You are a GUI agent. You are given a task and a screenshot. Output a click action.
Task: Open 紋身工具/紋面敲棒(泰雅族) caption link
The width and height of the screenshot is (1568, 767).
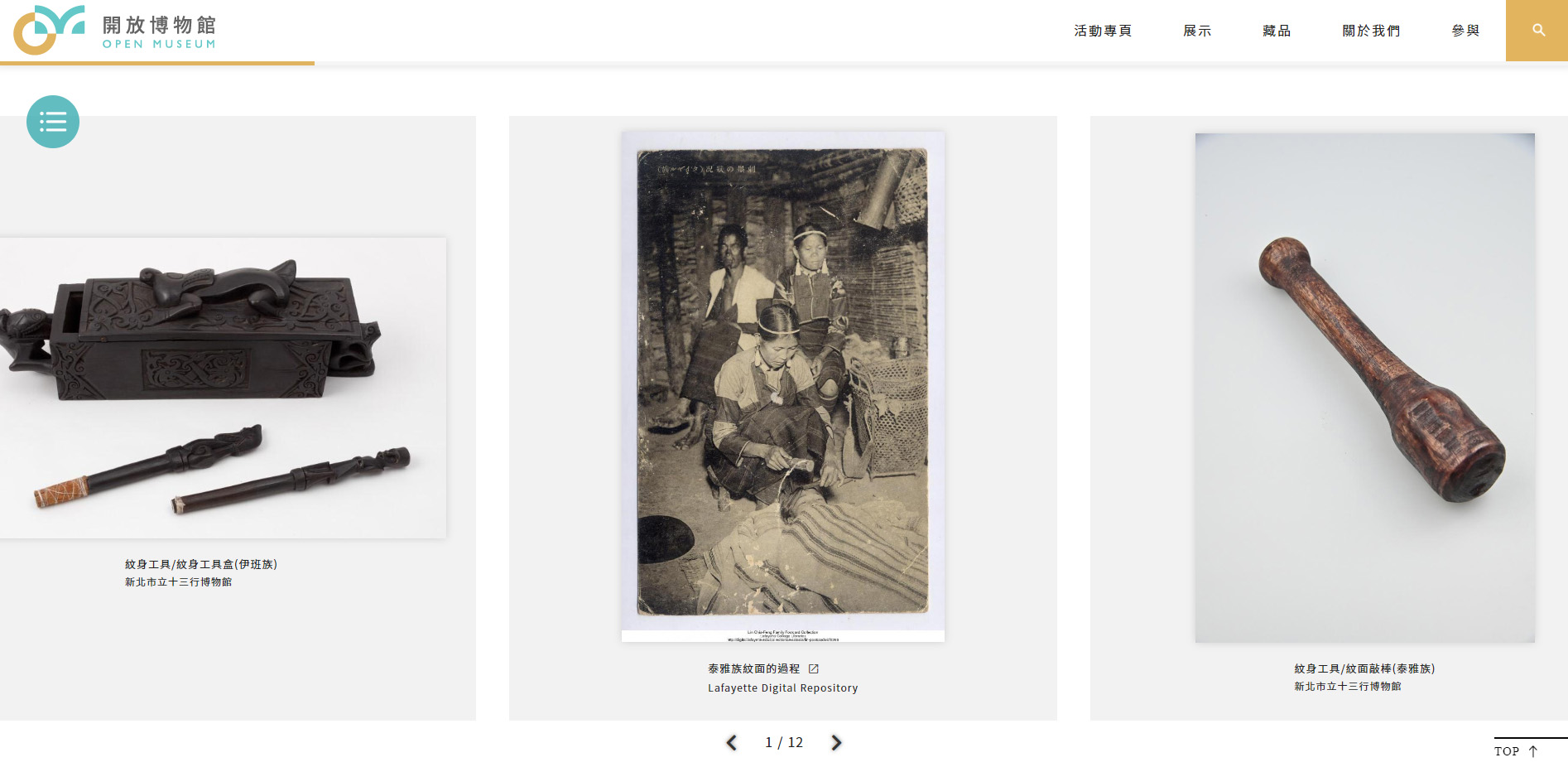coord(1364,668)
